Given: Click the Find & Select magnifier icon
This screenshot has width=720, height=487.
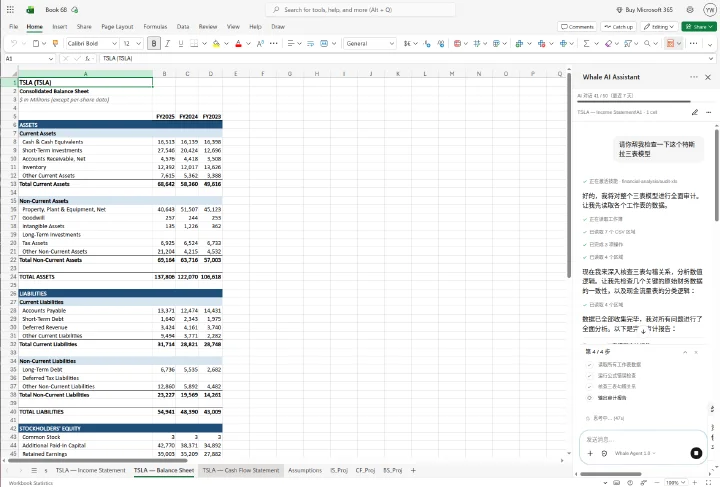Looking at the screenshot, I should click(x=647, y=44).
